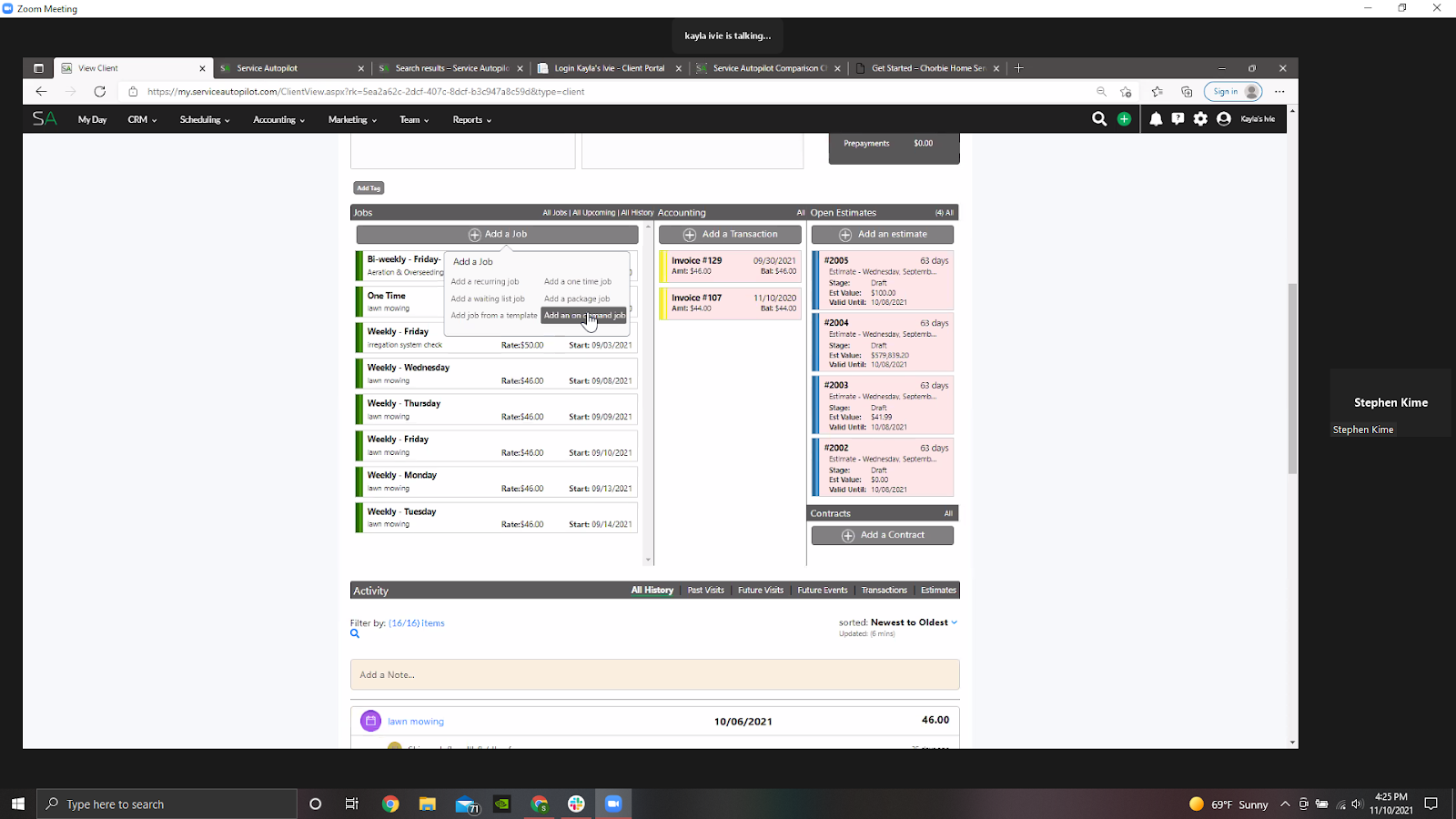Switch to Future Visits activity tab

point(761,591)
